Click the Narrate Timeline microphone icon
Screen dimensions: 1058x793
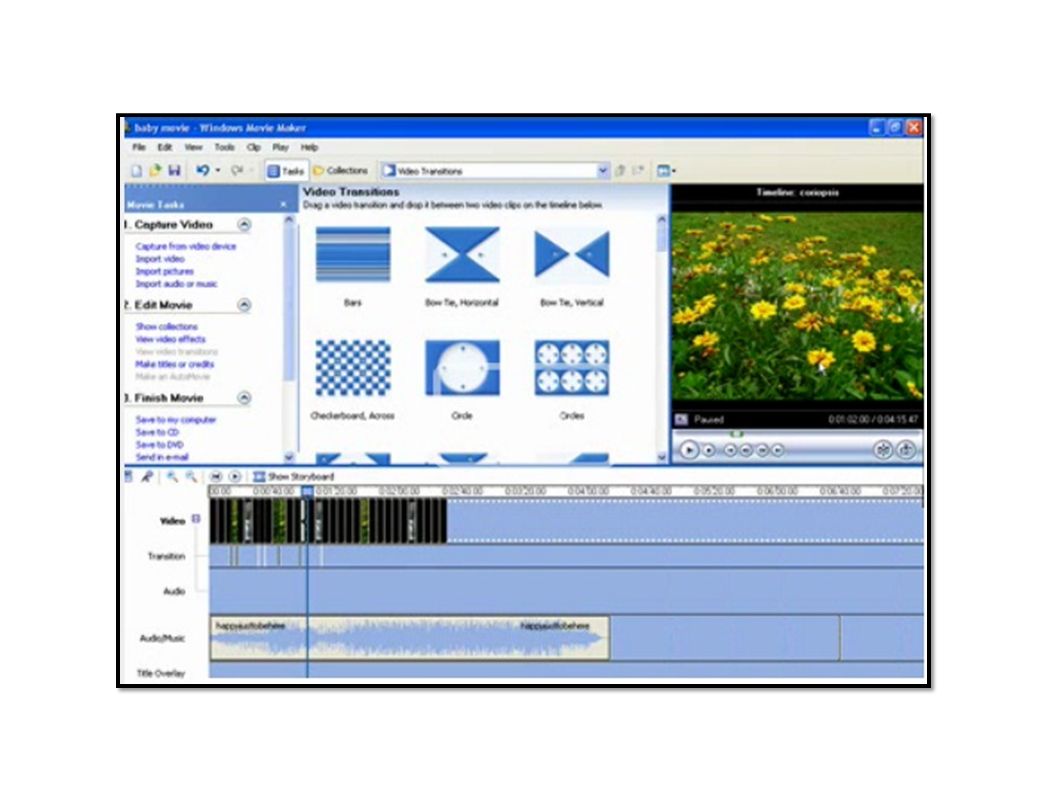click(x=146, y=477)
